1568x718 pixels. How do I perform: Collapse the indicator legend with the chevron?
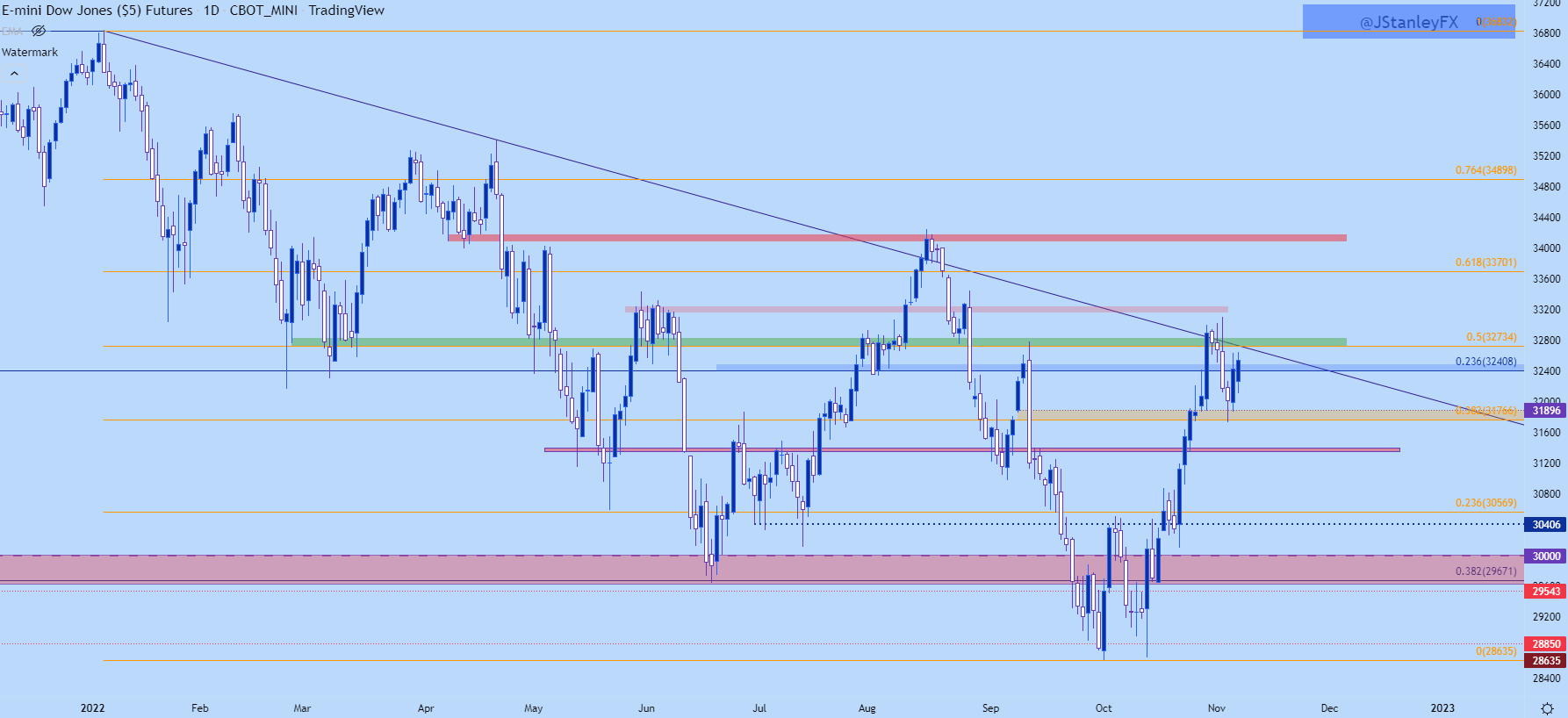tap(14, 74)
